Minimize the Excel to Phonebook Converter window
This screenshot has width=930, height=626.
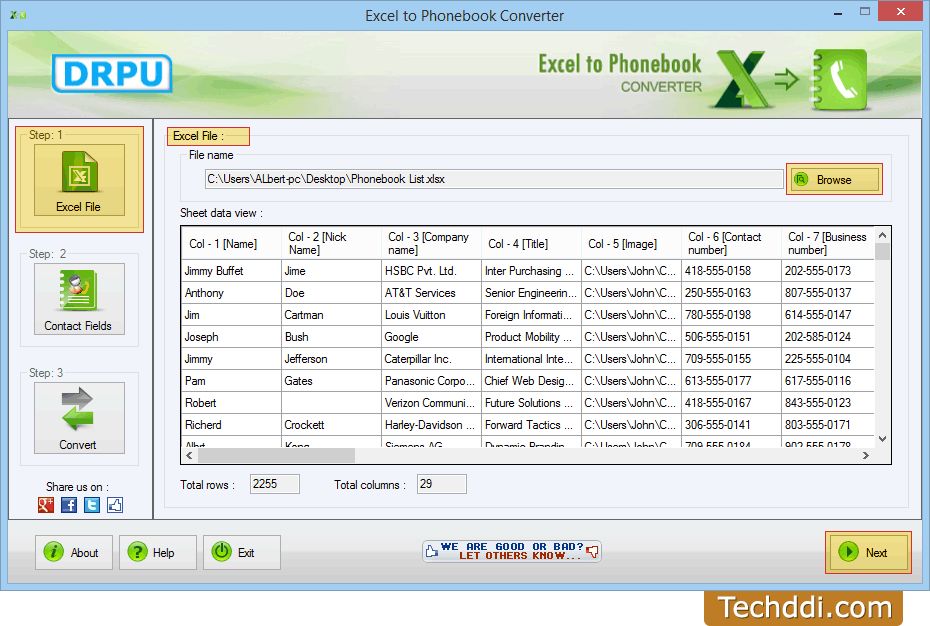[x=838, y=12]
